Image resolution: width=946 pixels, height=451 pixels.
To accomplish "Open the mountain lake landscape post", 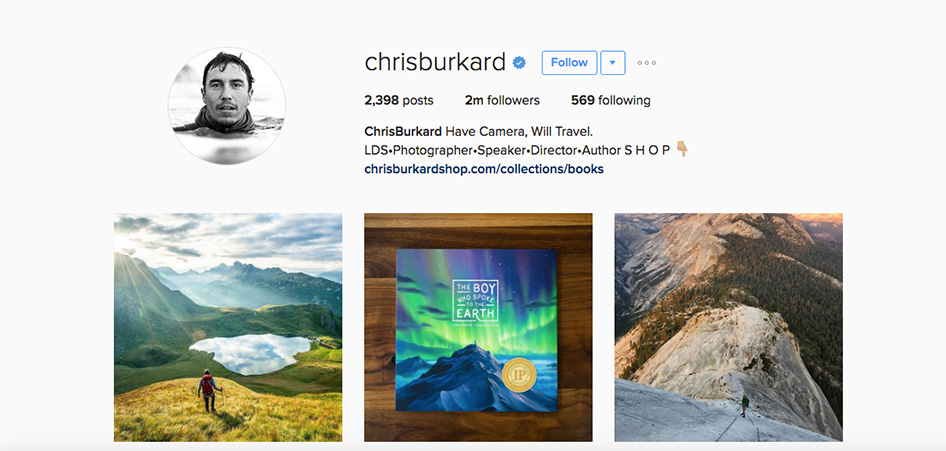I will (228, 327).
